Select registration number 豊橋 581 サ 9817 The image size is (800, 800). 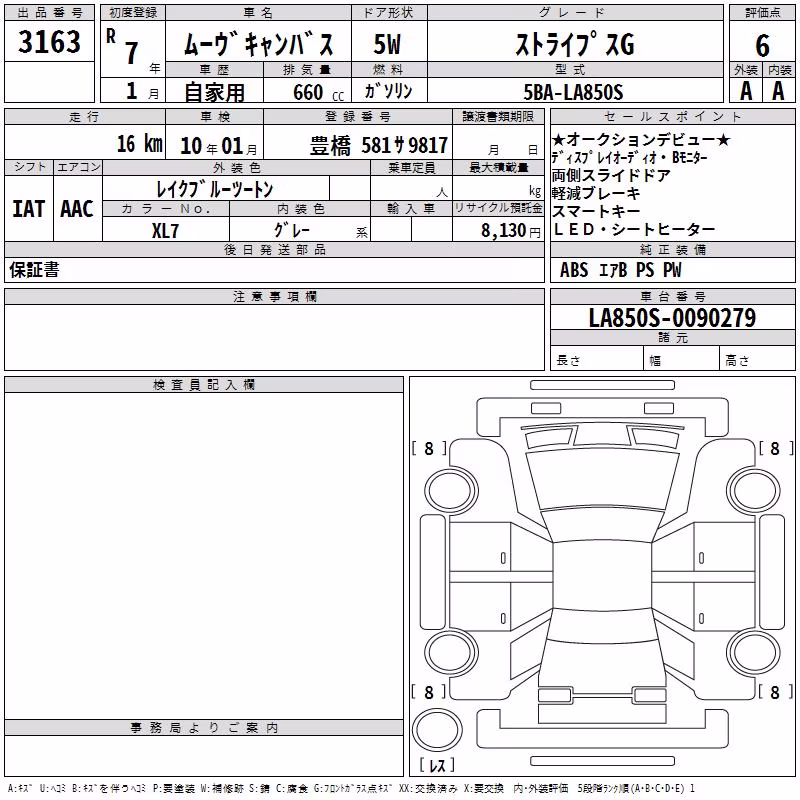click(x=379, y=146)
